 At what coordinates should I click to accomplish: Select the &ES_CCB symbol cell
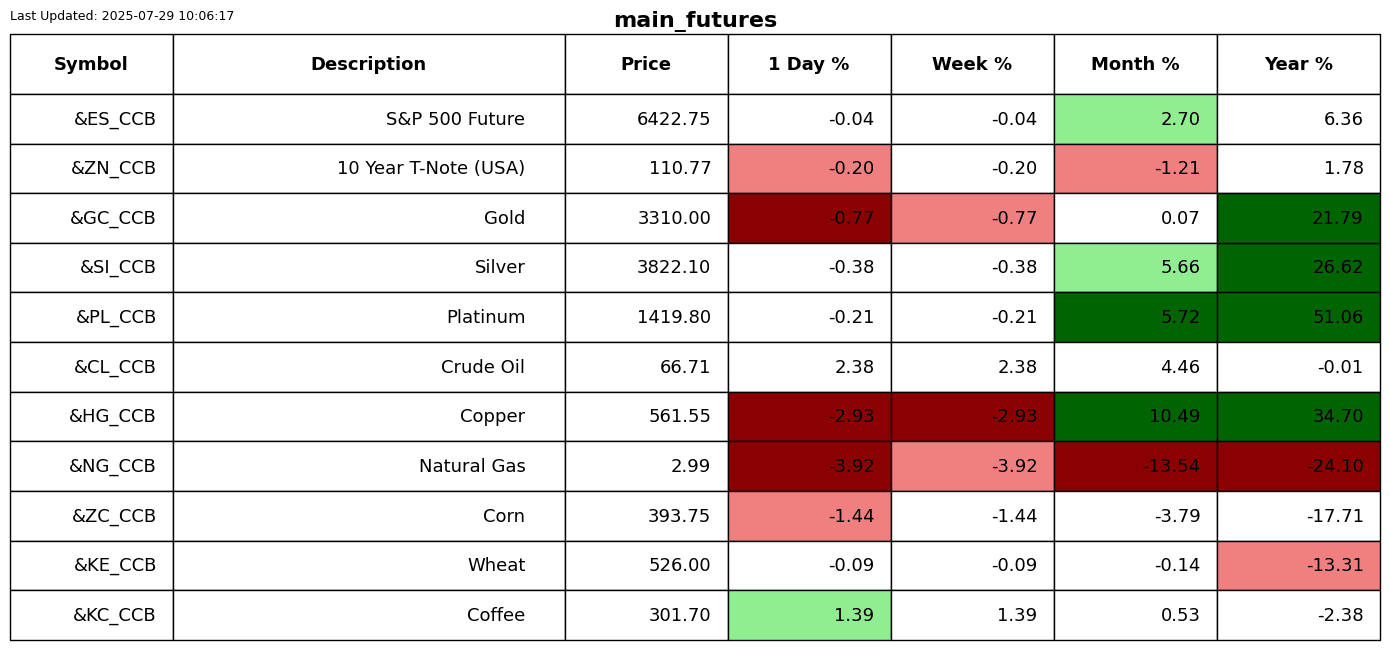(x=91, y=119)
